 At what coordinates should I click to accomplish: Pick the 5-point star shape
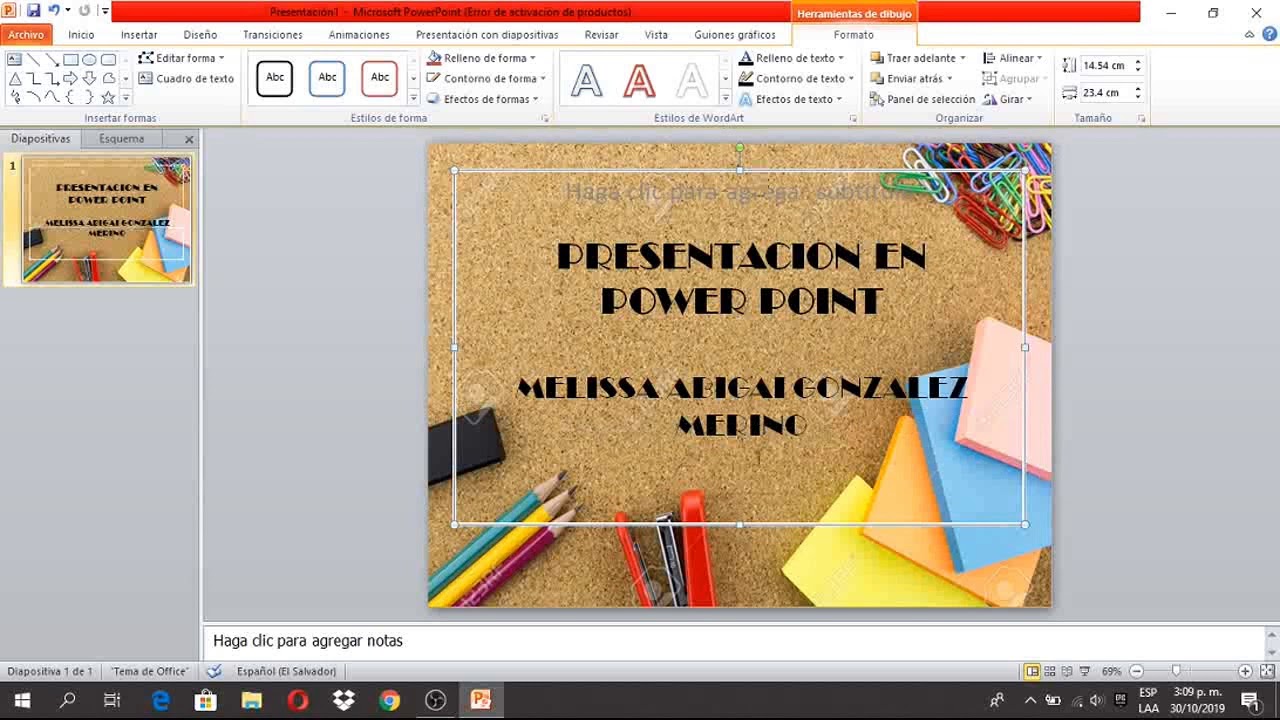(108, 97)
